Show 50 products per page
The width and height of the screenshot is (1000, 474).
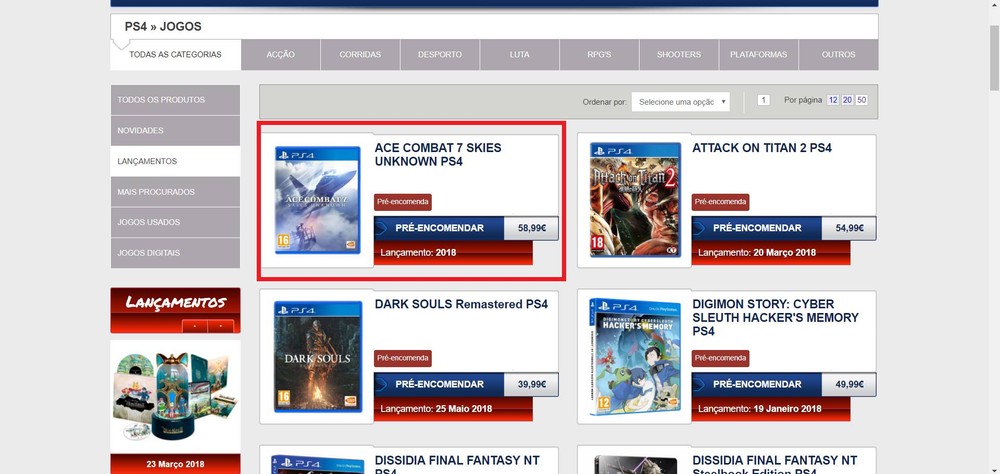click(862, 100)
